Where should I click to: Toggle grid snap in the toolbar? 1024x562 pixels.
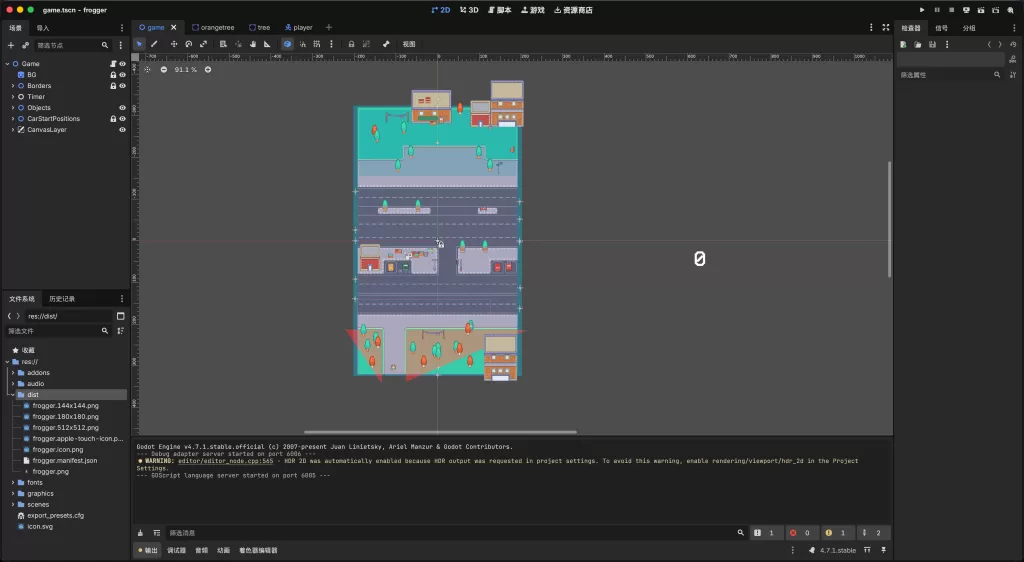click(317, 44)
